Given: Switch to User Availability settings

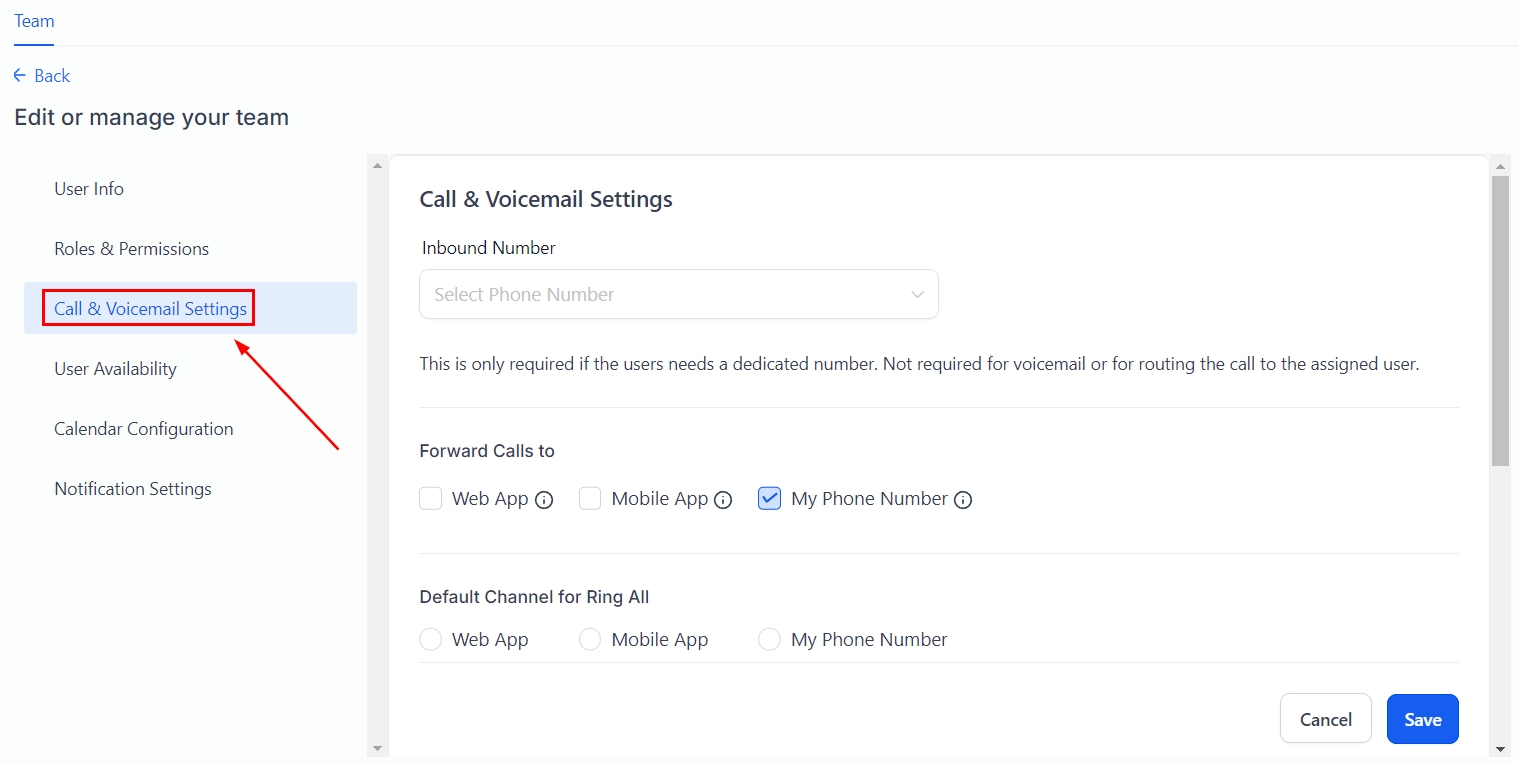Looking at the screenshot, I should point(115,369).
